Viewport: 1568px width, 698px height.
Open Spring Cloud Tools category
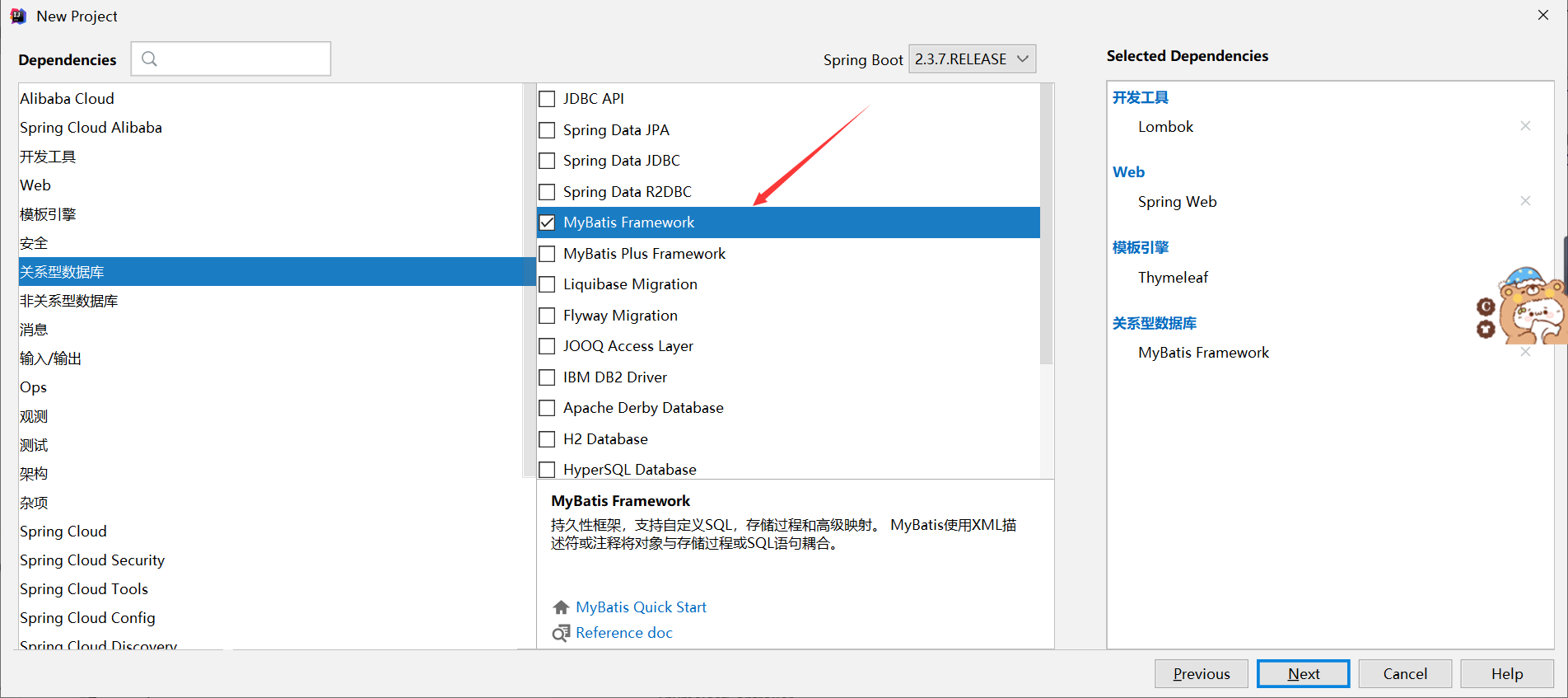pos(271,588)
